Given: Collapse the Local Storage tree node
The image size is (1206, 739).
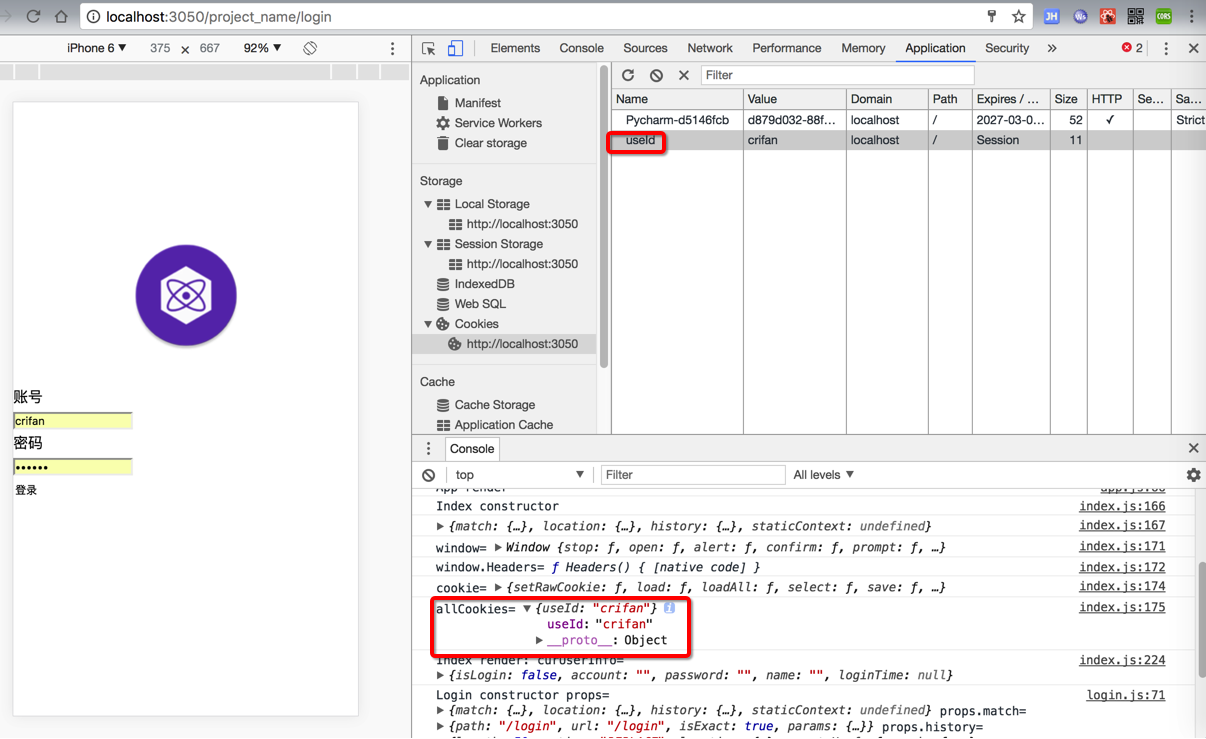Looking at the screenshot, I should [x=428, y=204].
